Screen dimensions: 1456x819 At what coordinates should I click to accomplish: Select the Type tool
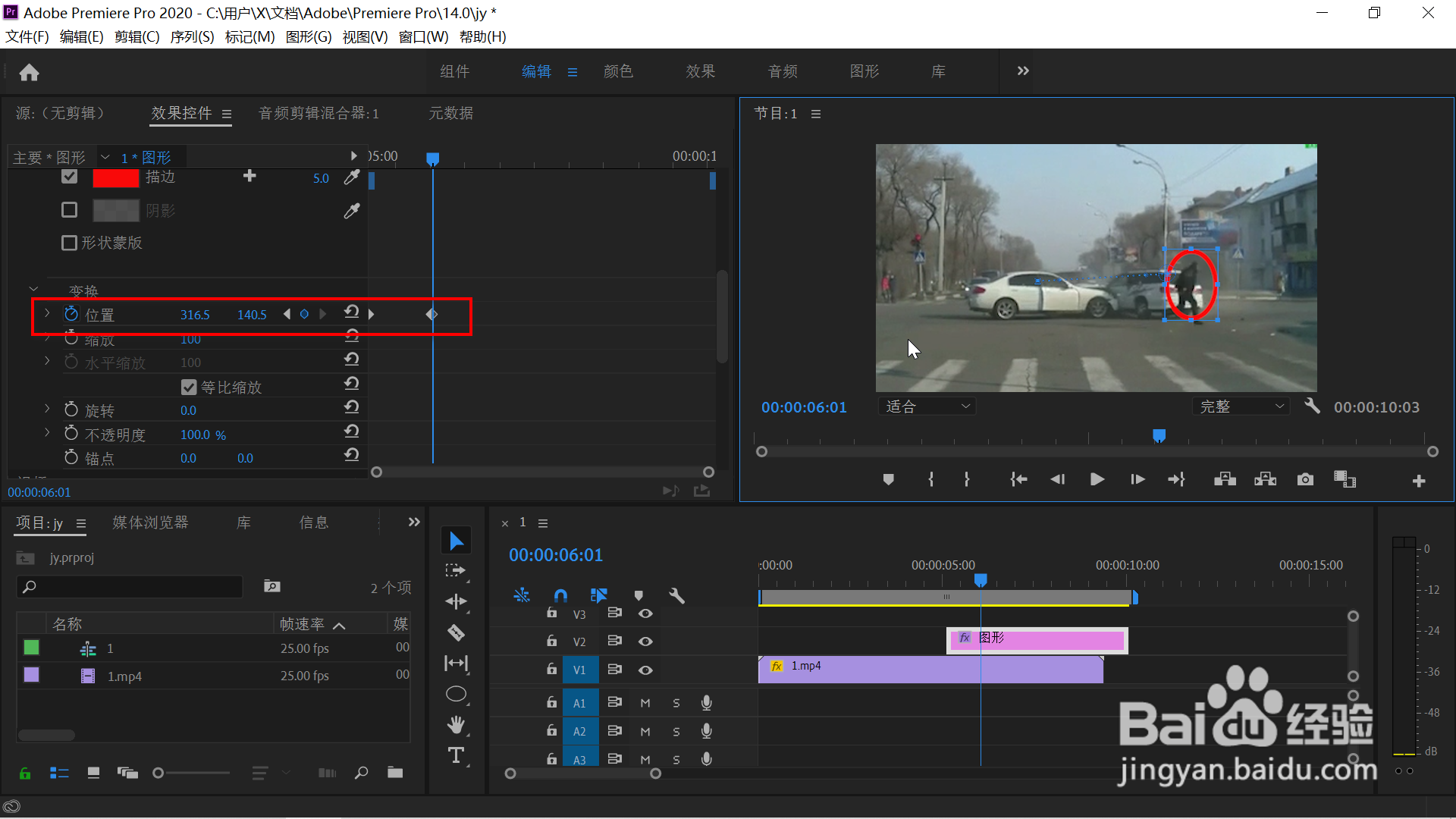pos(456,755)
